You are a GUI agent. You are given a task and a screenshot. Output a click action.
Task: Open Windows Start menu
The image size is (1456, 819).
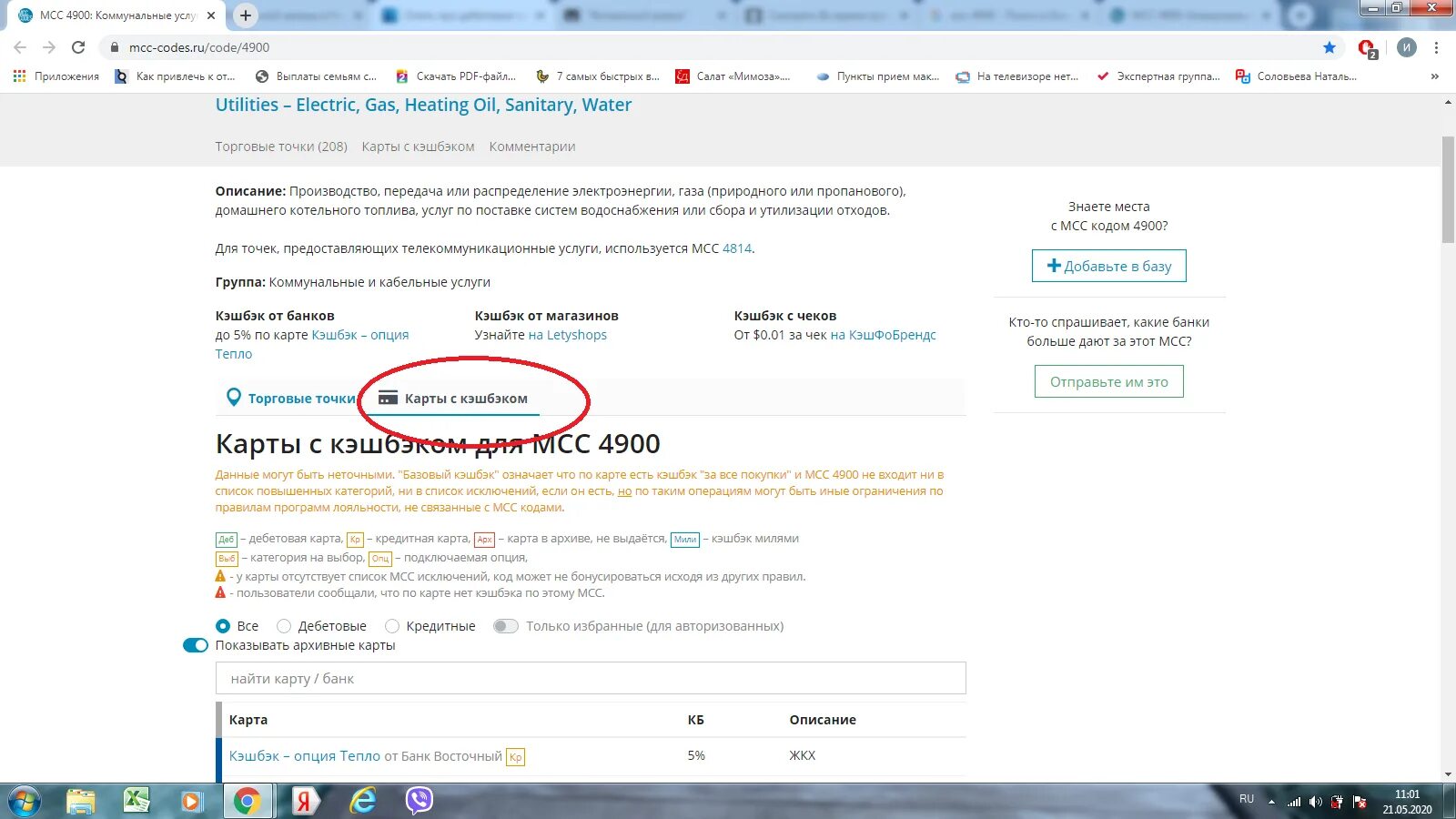[25, 801]
